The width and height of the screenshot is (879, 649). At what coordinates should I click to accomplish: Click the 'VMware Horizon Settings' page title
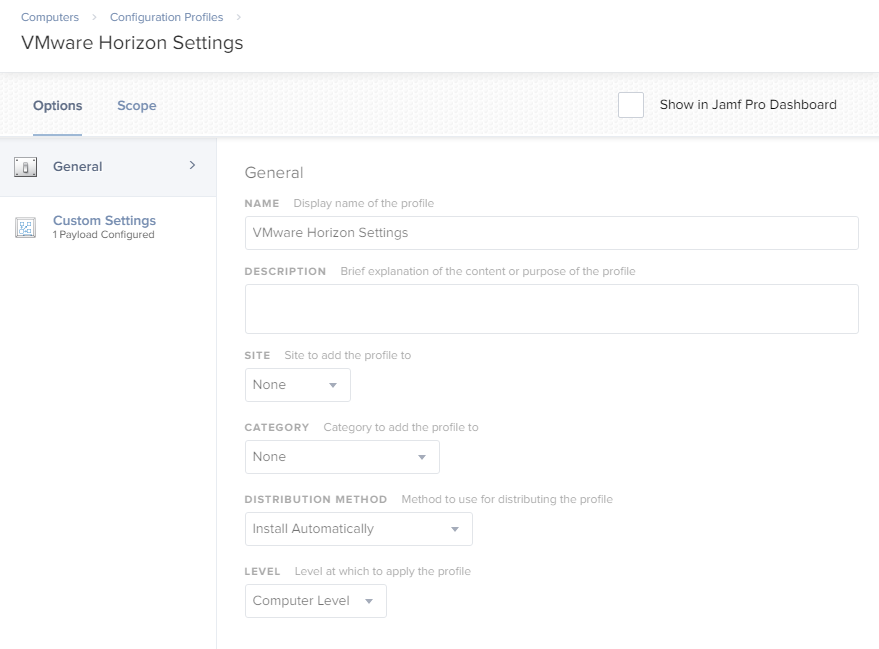click(132, 43)
